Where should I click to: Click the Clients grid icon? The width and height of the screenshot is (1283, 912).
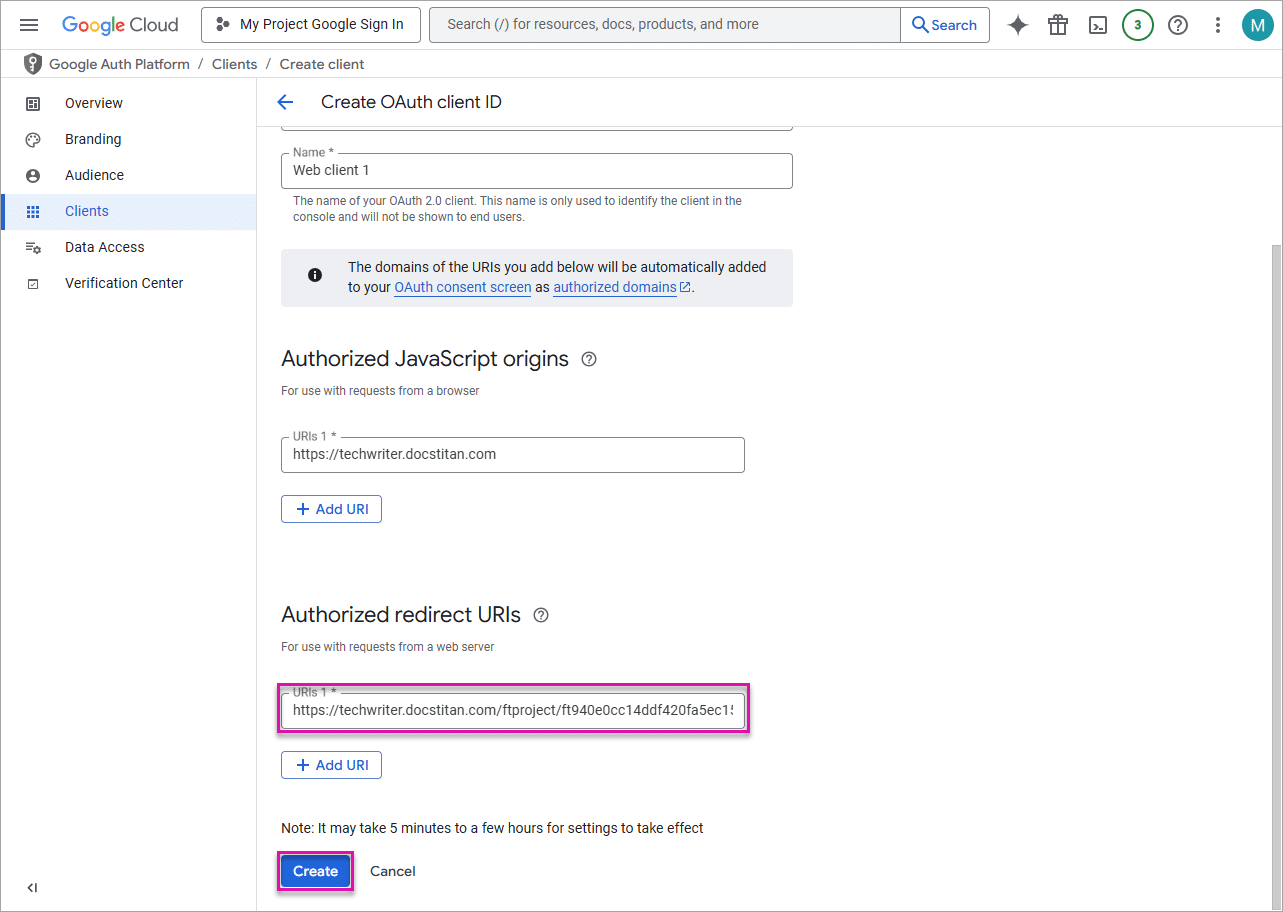(33, 211)
